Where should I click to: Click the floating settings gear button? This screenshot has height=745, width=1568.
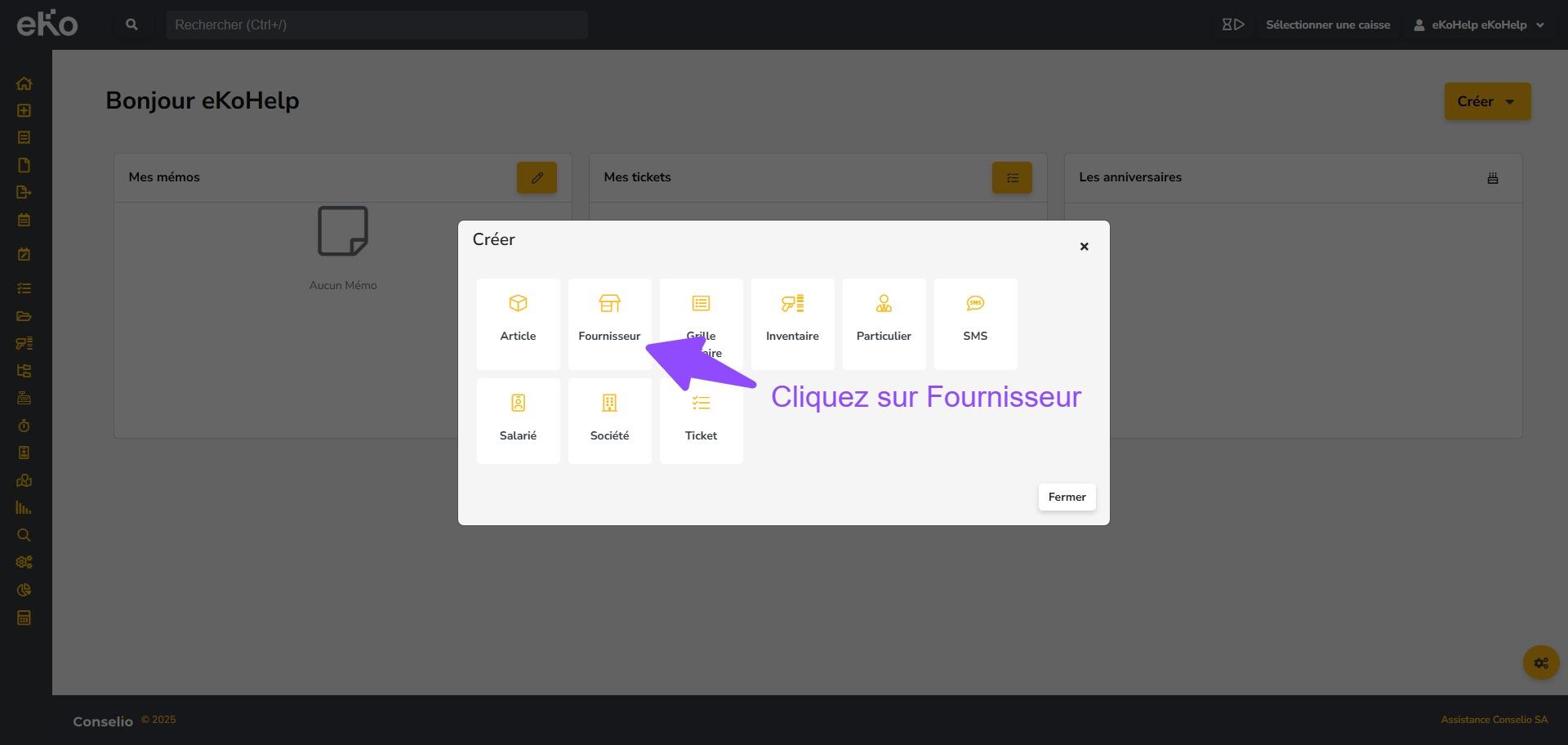click(x=1540, y=662)
